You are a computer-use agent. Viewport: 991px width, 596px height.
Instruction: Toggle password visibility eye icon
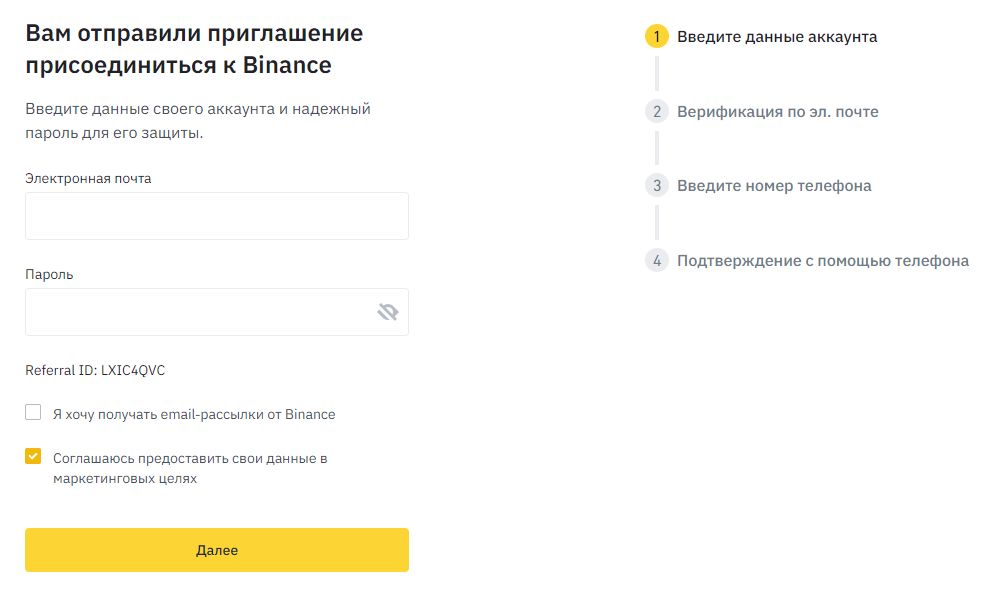click(x=387, y=312)
